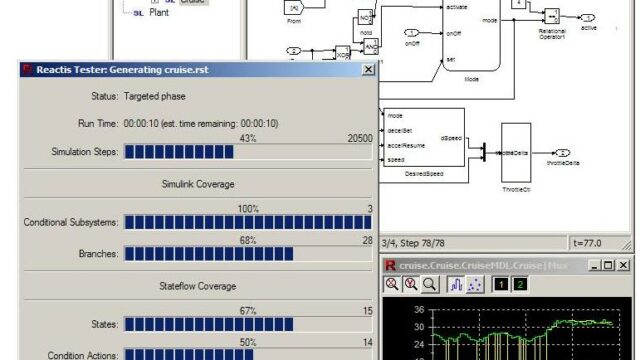Image resolution: width=640 pixels, height=360 pixels.
Task: Click the 68% branches percentage label
Action: (x=248, y=241)
